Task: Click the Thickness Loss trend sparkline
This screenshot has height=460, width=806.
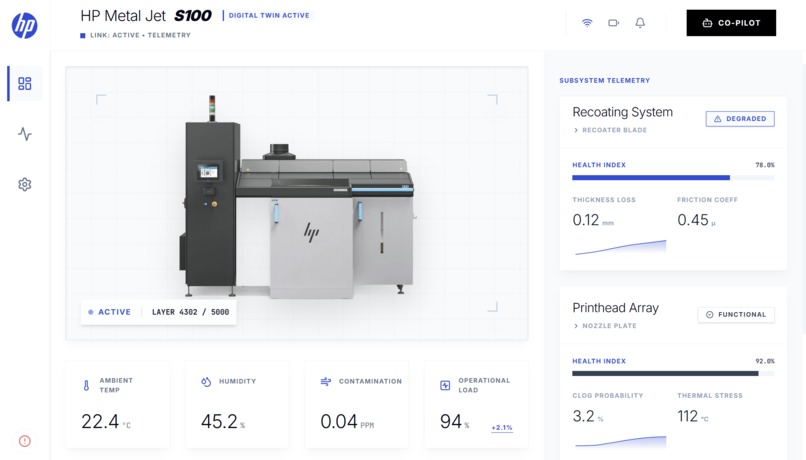Action: [620, 247]
